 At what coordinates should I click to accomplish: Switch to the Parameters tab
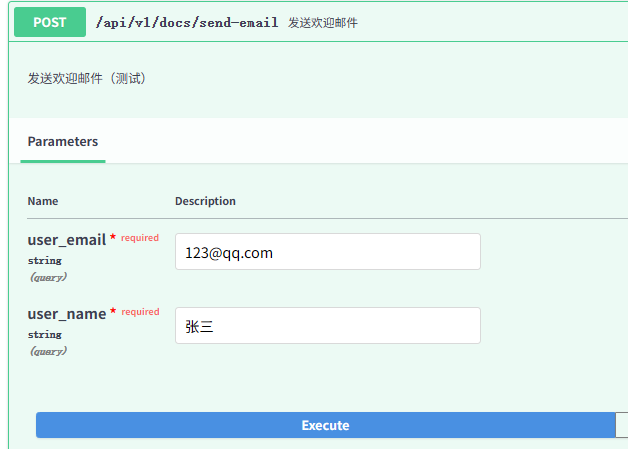pos(63,141)
